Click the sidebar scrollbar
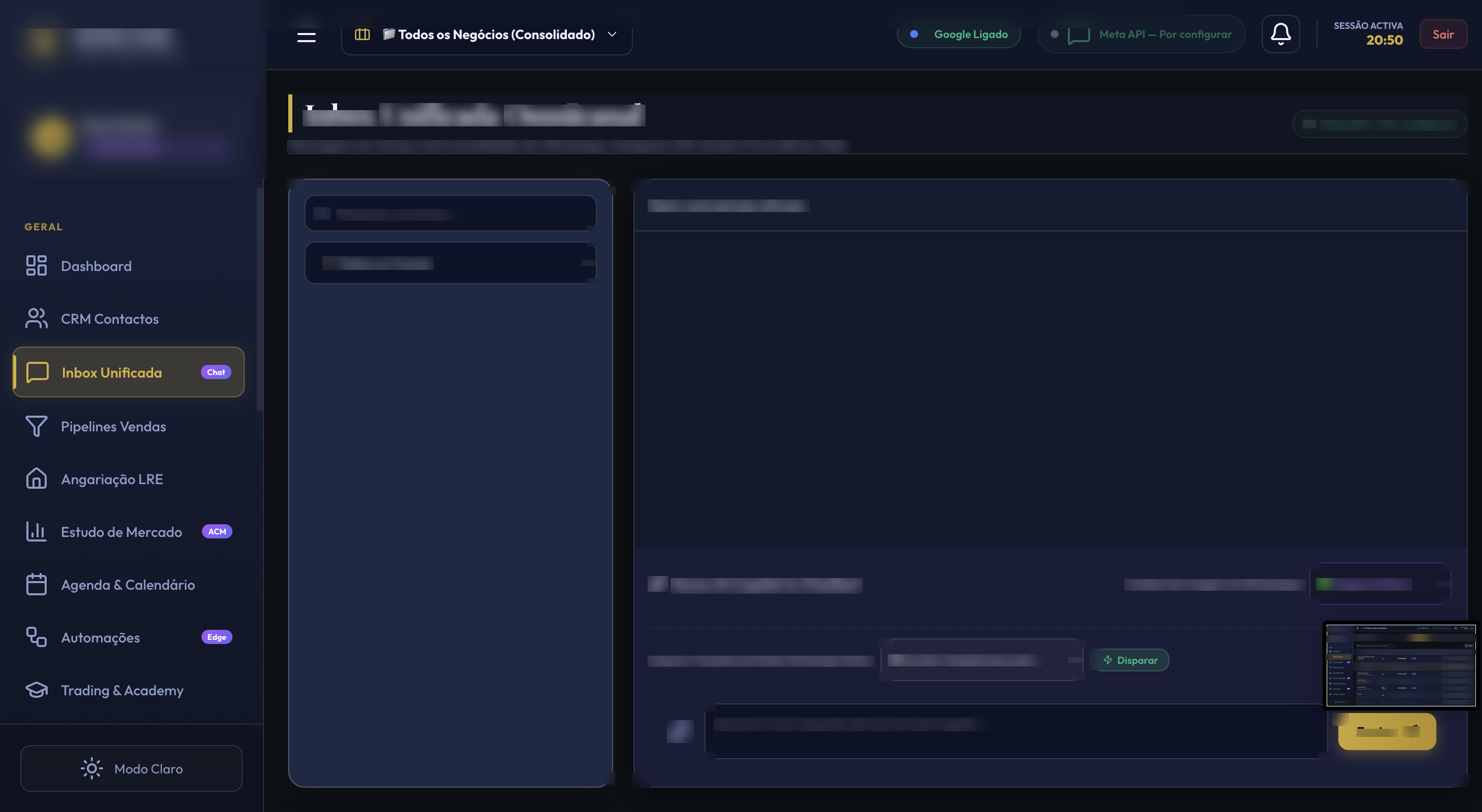 (259, 299)
